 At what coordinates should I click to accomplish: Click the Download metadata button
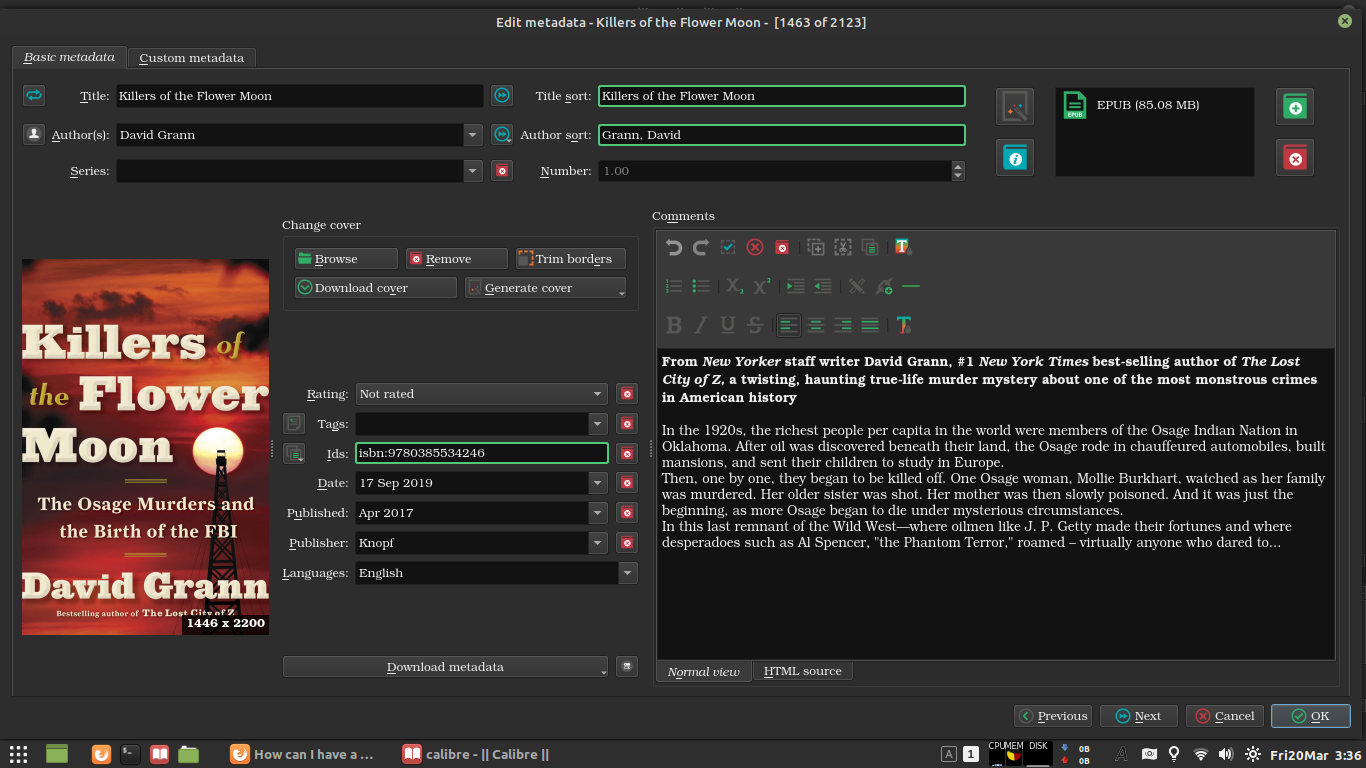(x=445, y=667)
